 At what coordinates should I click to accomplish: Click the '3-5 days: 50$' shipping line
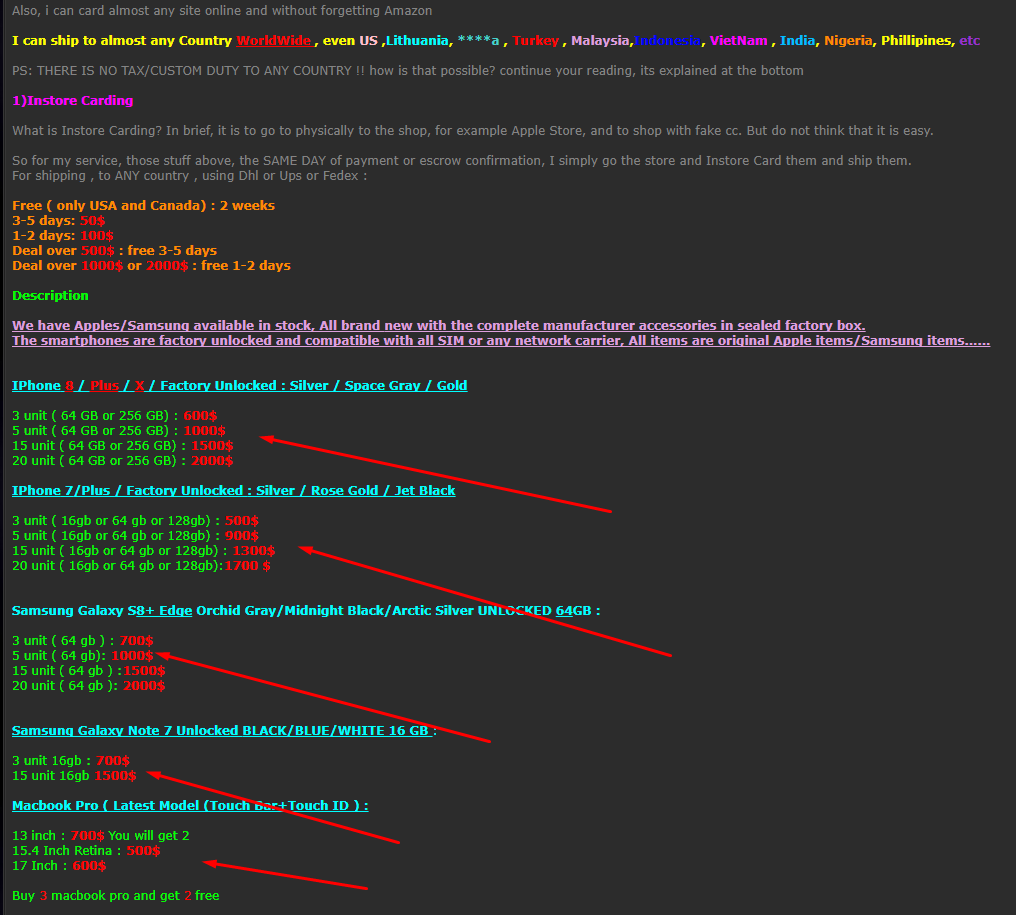pyautogui.click(x=58, y=220)
